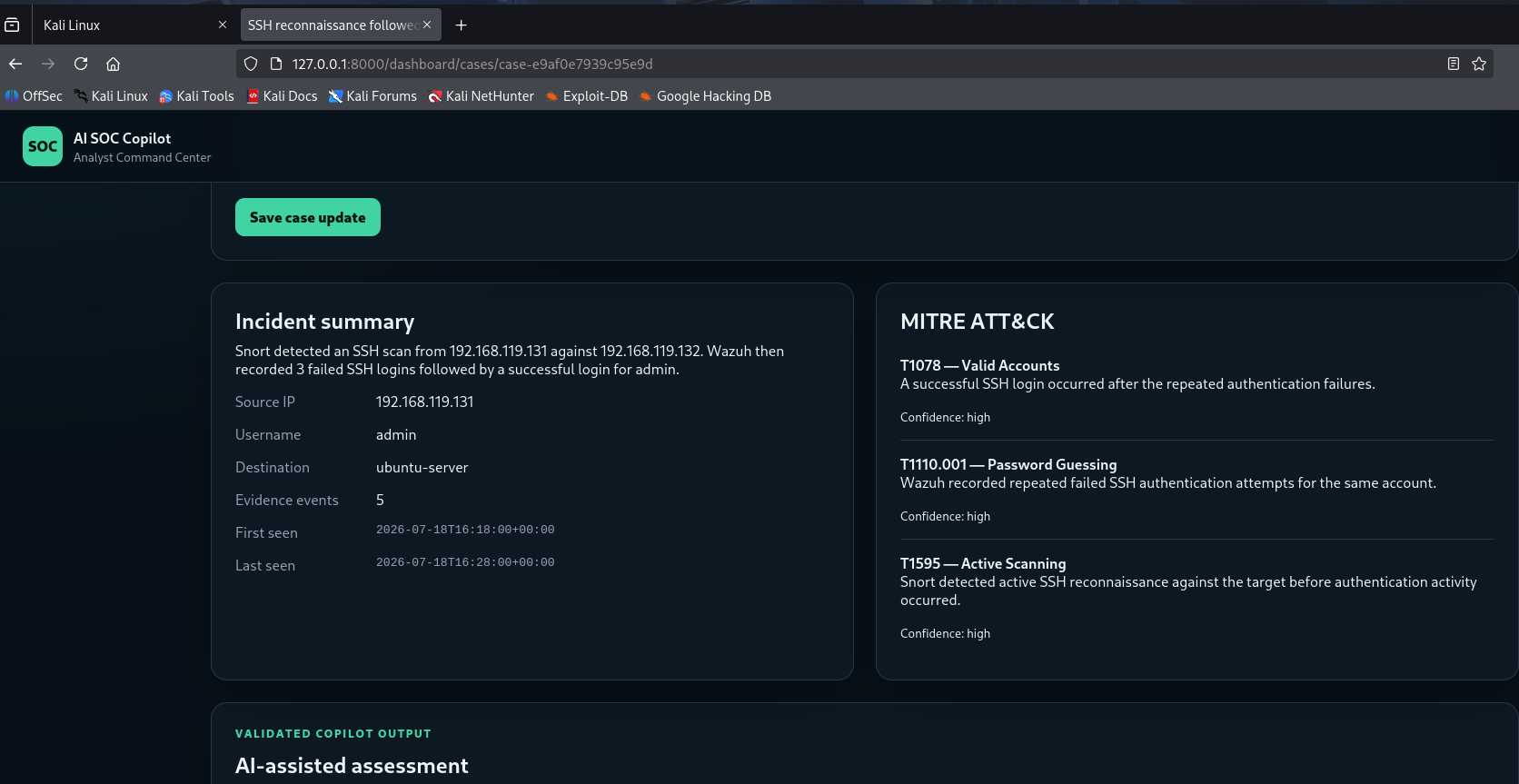
Task: Click the SOC logo badge
Action: tap(43, 146)
